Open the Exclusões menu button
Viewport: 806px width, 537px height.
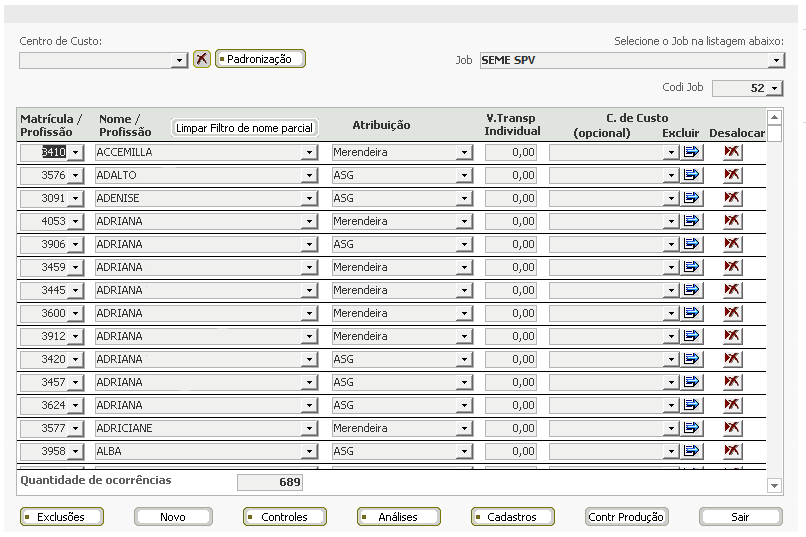[62, 516]
